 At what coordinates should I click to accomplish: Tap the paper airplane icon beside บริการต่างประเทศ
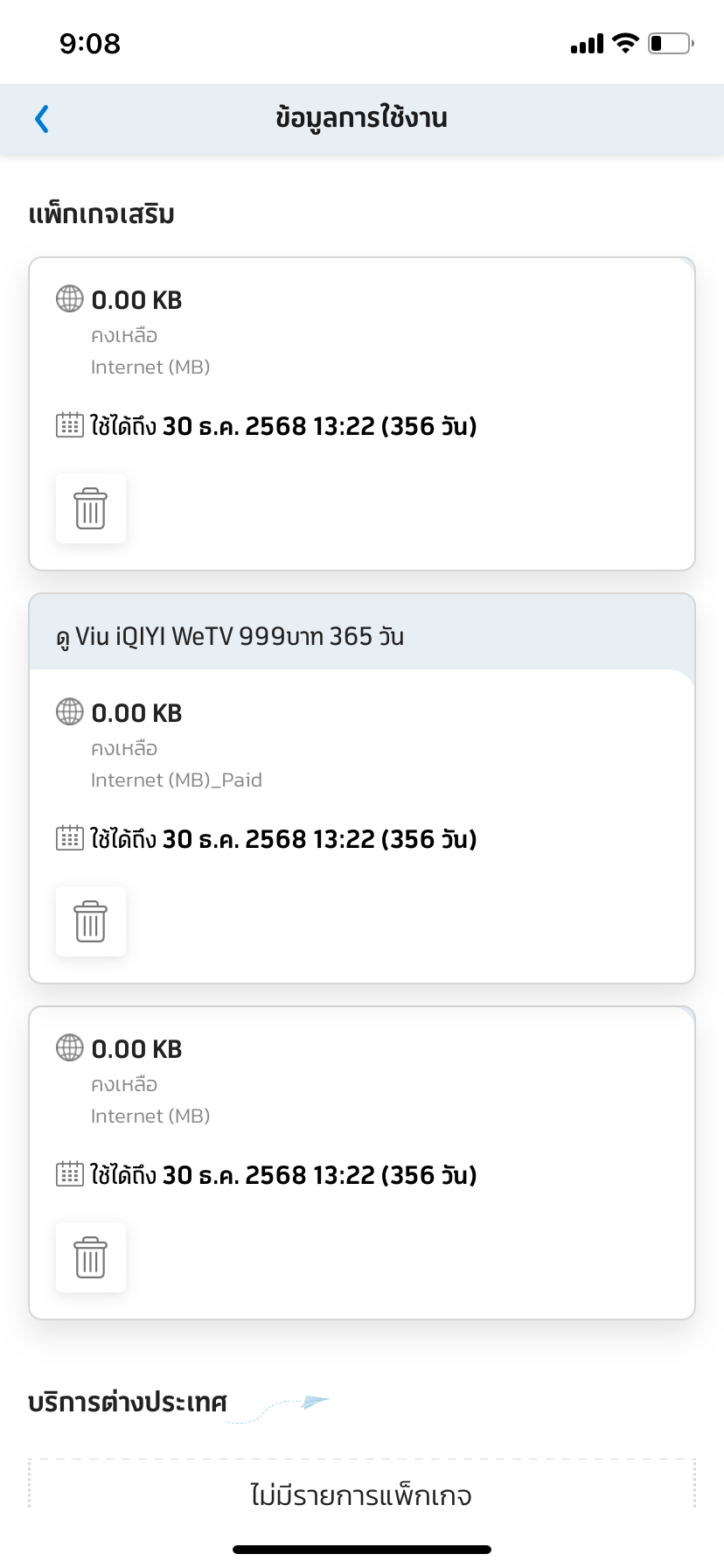click(314, 1403)
